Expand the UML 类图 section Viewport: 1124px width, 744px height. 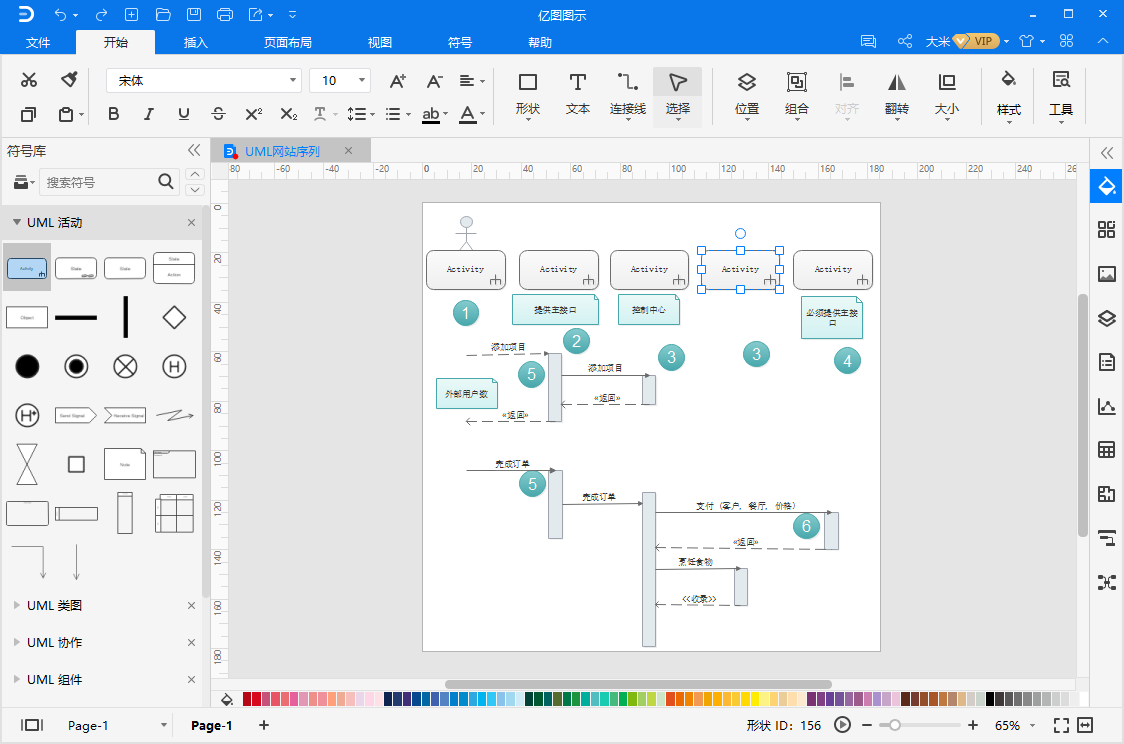point(16,605)
